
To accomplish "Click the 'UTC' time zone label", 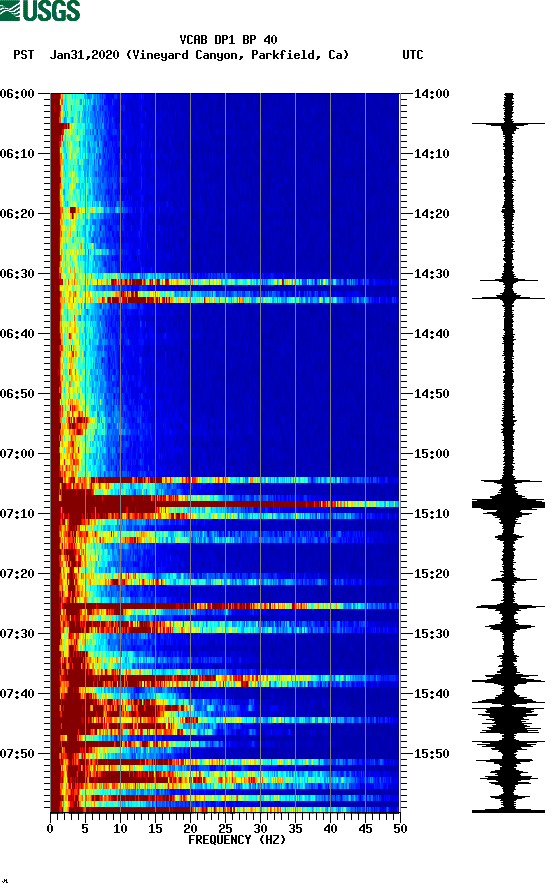I will (x=413, y=55).
